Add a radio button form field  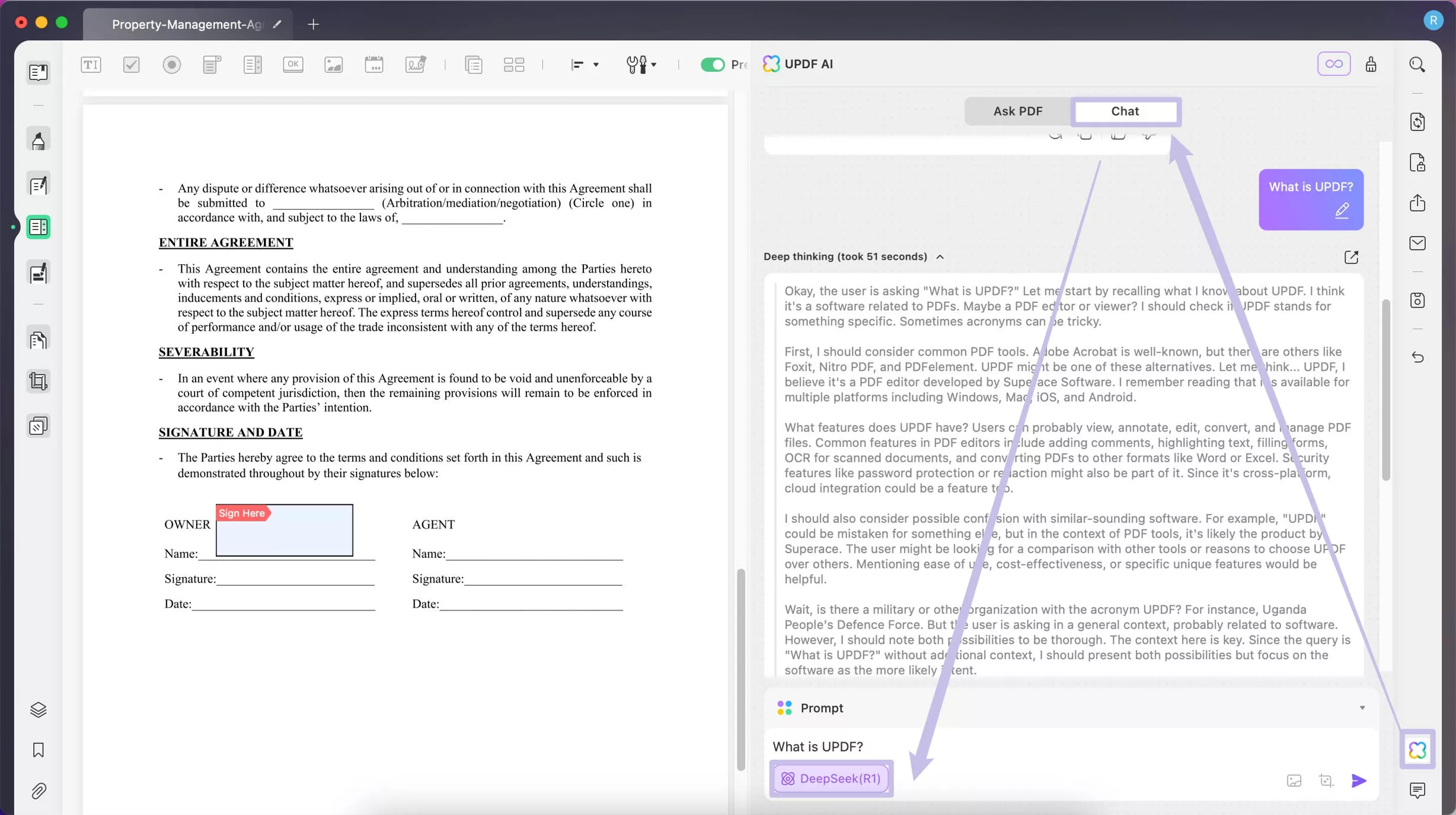(x=171, y=64)
